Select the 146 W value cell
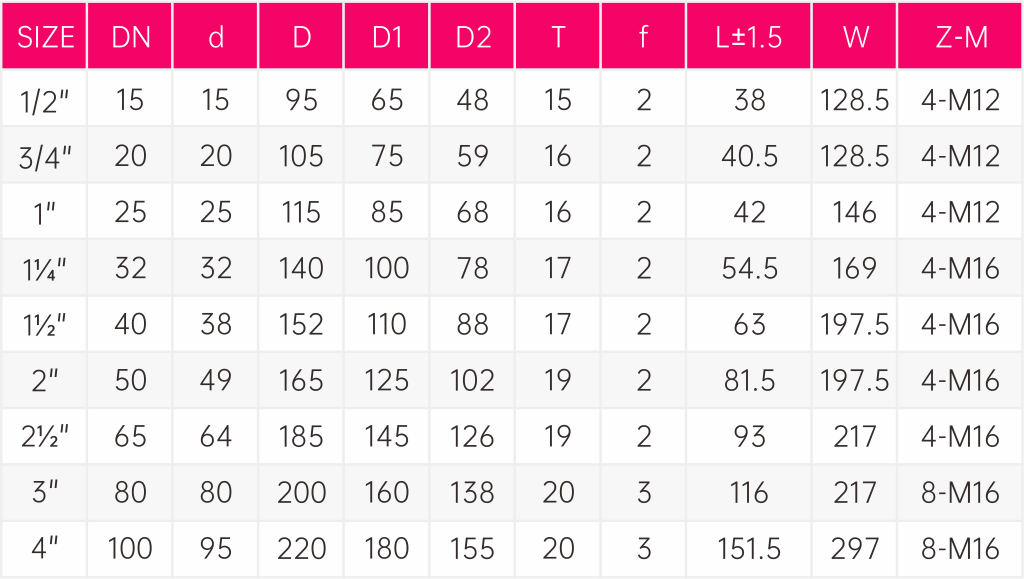The width and height of the screenshot is (1024, 579). [x=854, y=211]
